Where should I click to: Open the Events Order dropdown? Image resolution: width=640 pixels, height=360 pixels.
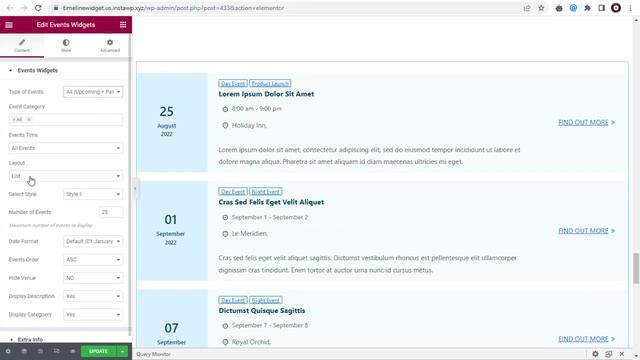coord(93,260)
